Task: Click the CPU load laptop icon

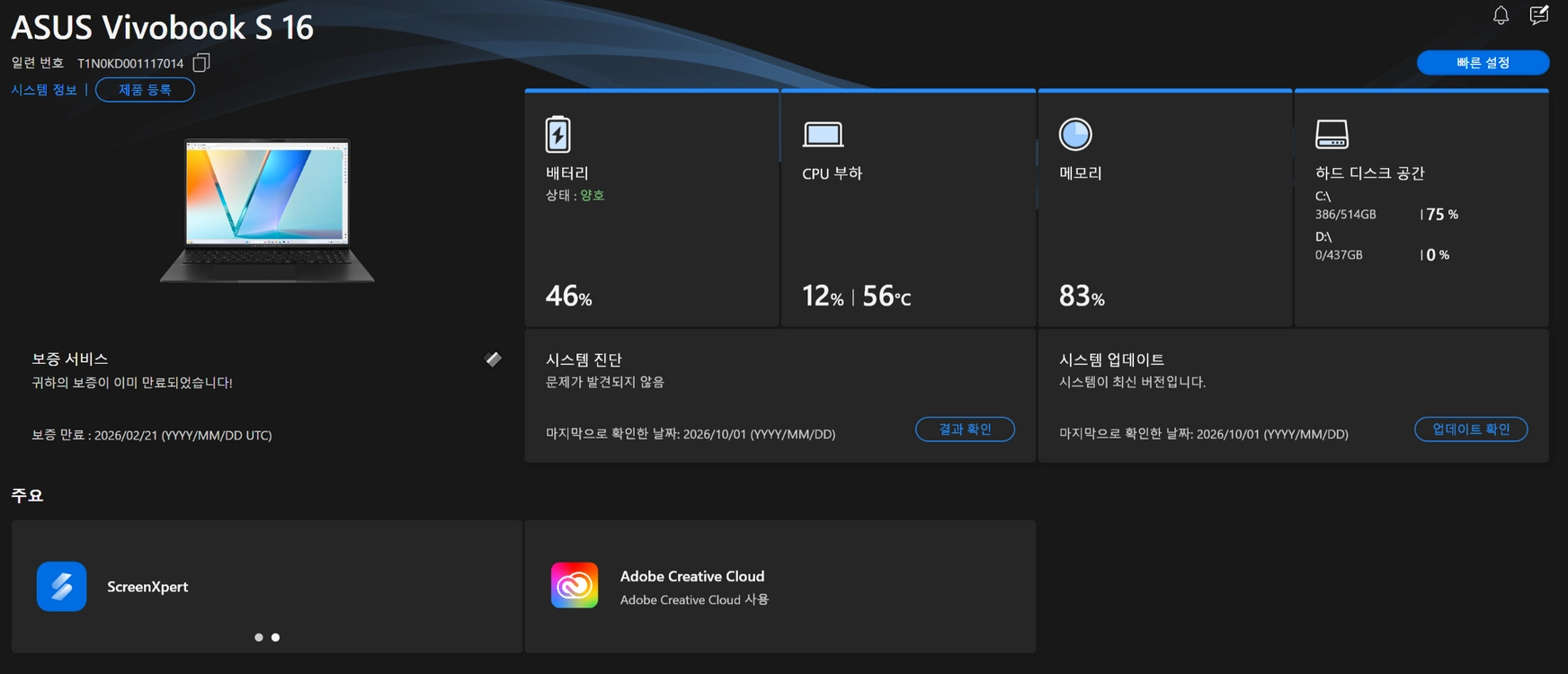Action: [823, 135]
